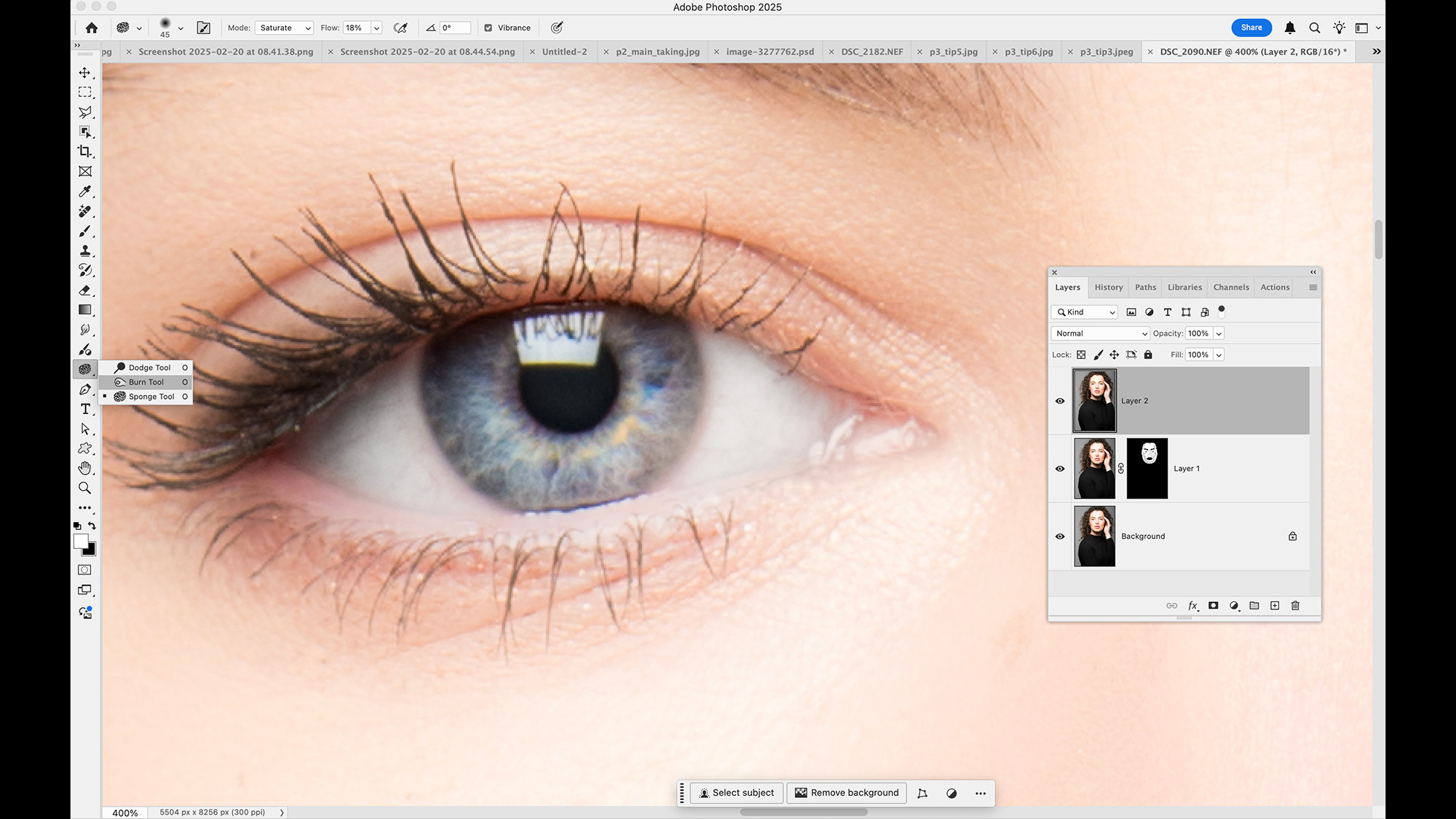Toggle the Vibrance checkbox
The height and width of the screenshot is (819, 1456).
point(488,28)
